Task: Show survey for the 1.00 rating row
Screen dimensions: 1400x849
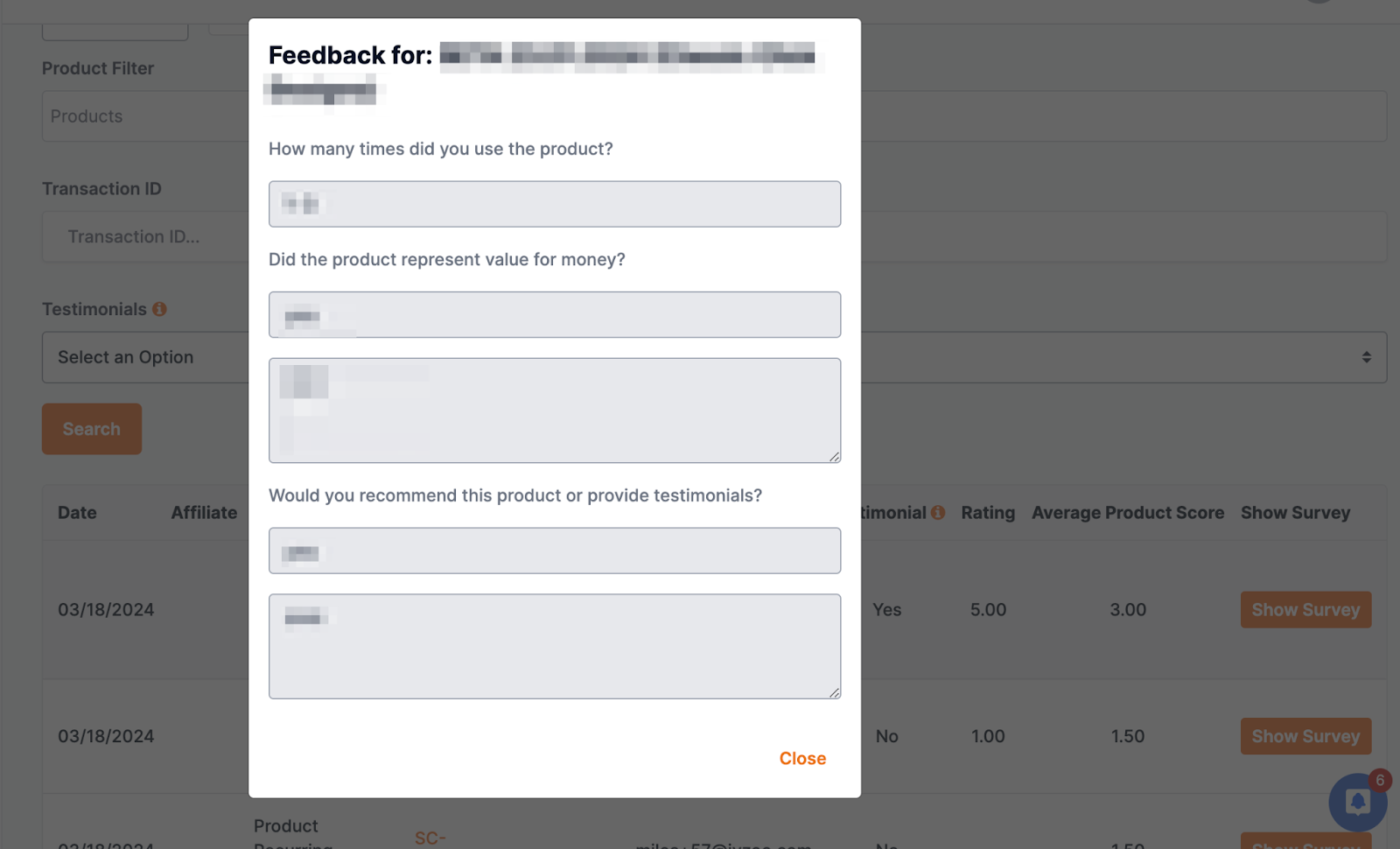Action: click(x=1305, y=736)
